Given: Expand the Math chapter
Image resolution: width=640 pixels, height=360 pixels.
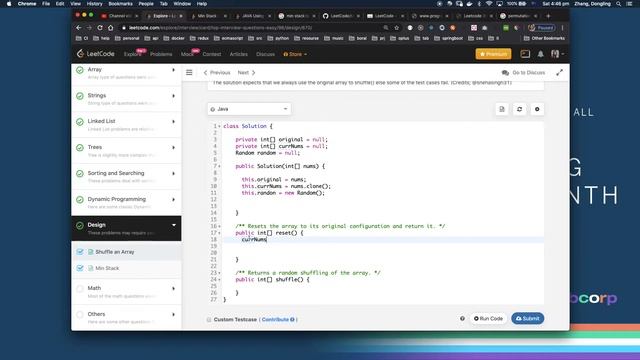Looking at the screenshot, I should [x=173, y=289].
